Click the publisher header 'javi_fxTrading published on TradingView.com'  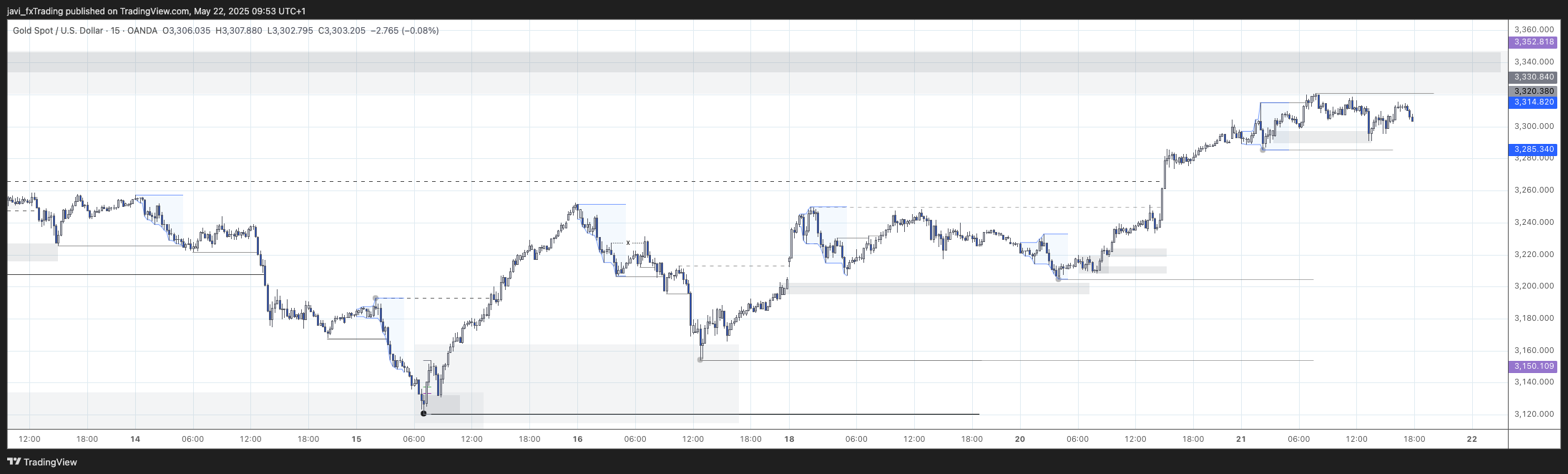coord(98,11)
